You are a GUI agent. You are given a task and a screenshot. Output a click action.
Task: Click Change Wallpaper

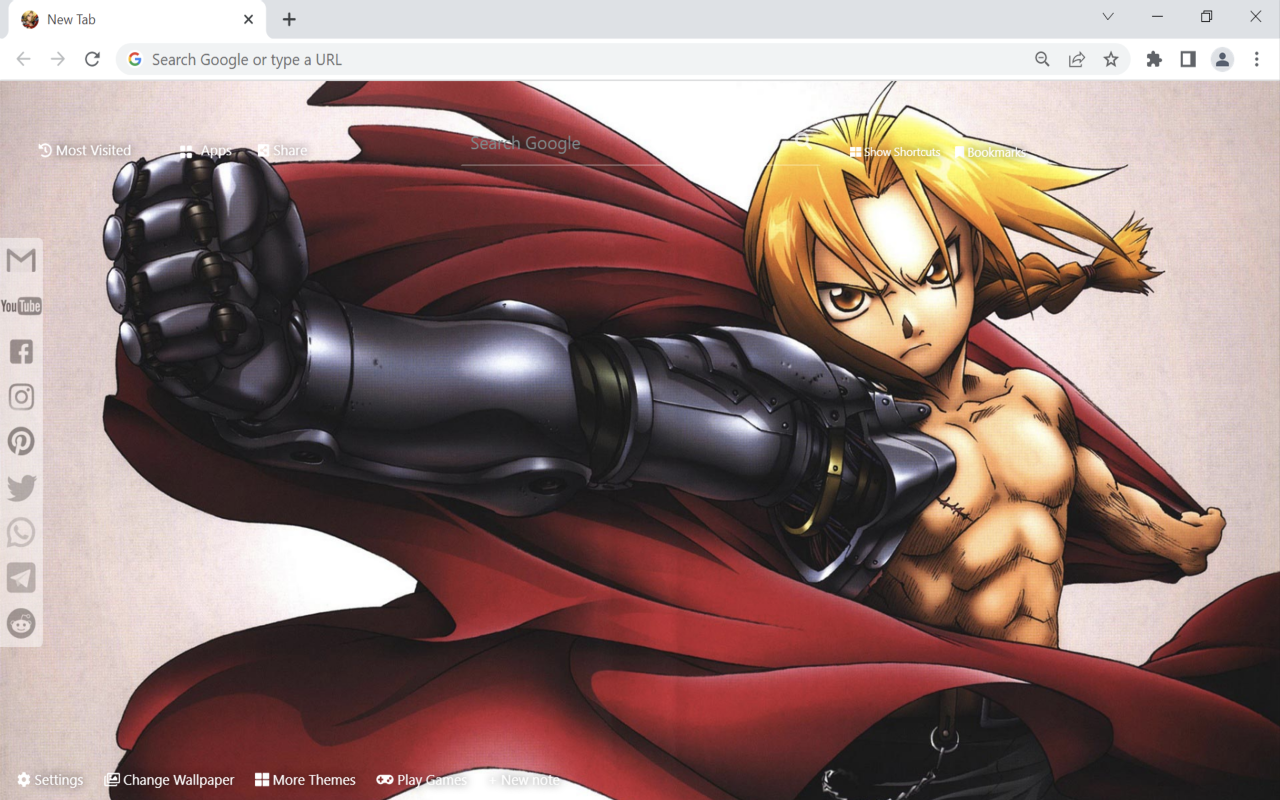169,780
